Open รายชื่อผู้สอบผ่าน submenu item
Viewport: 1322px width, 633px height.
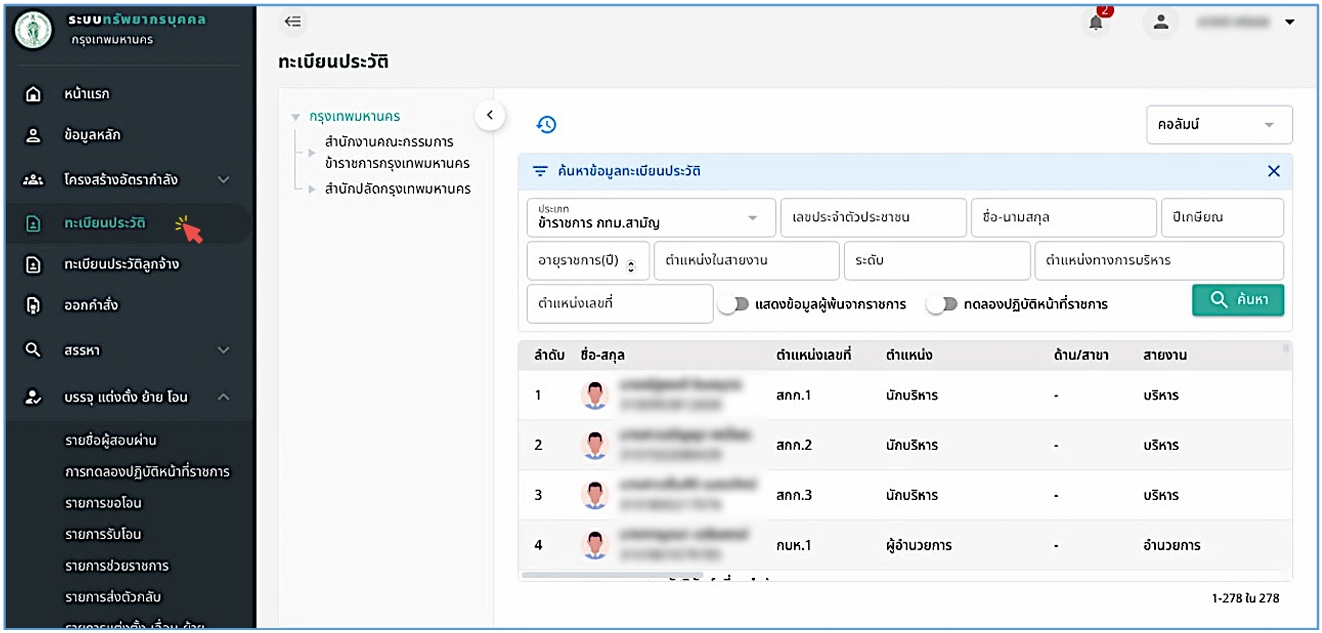(110, 440)
